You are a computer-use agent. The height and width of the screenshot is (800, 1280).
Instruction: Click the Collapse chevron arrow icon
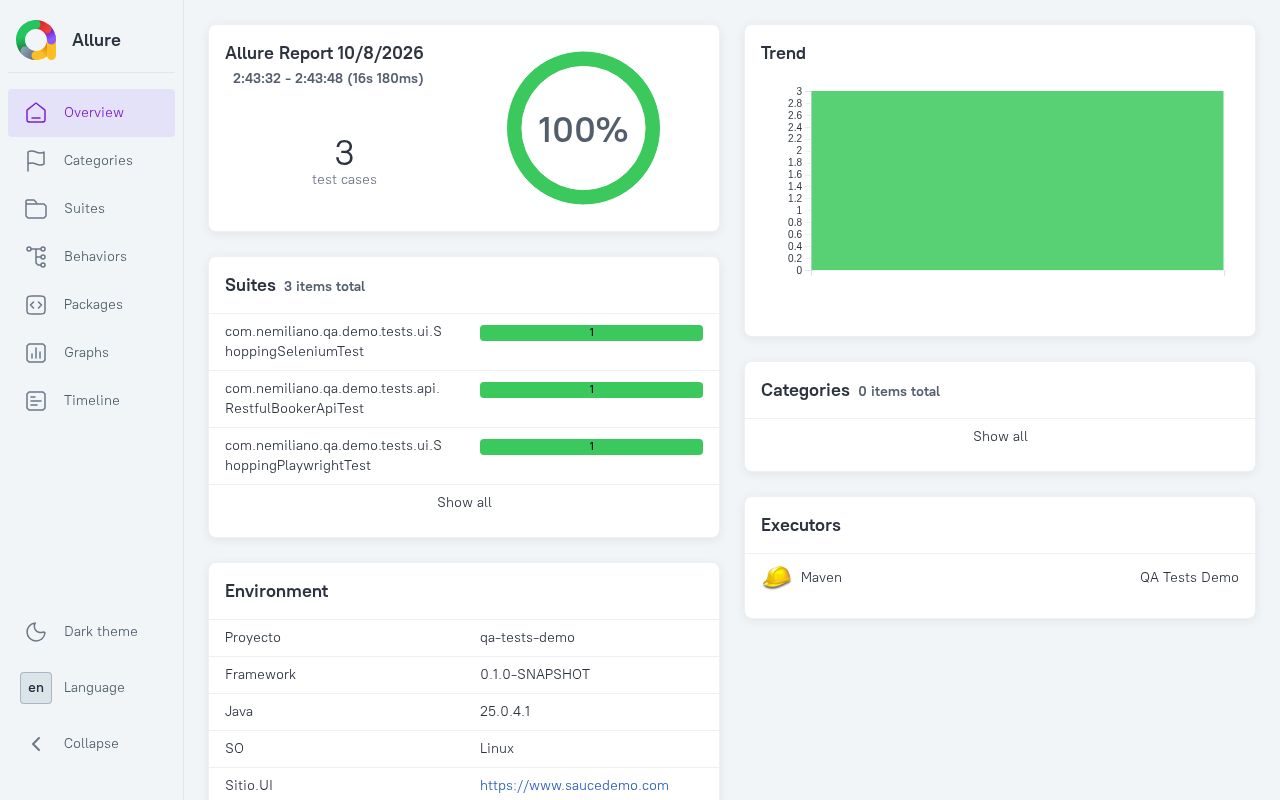tap(36, 744)
